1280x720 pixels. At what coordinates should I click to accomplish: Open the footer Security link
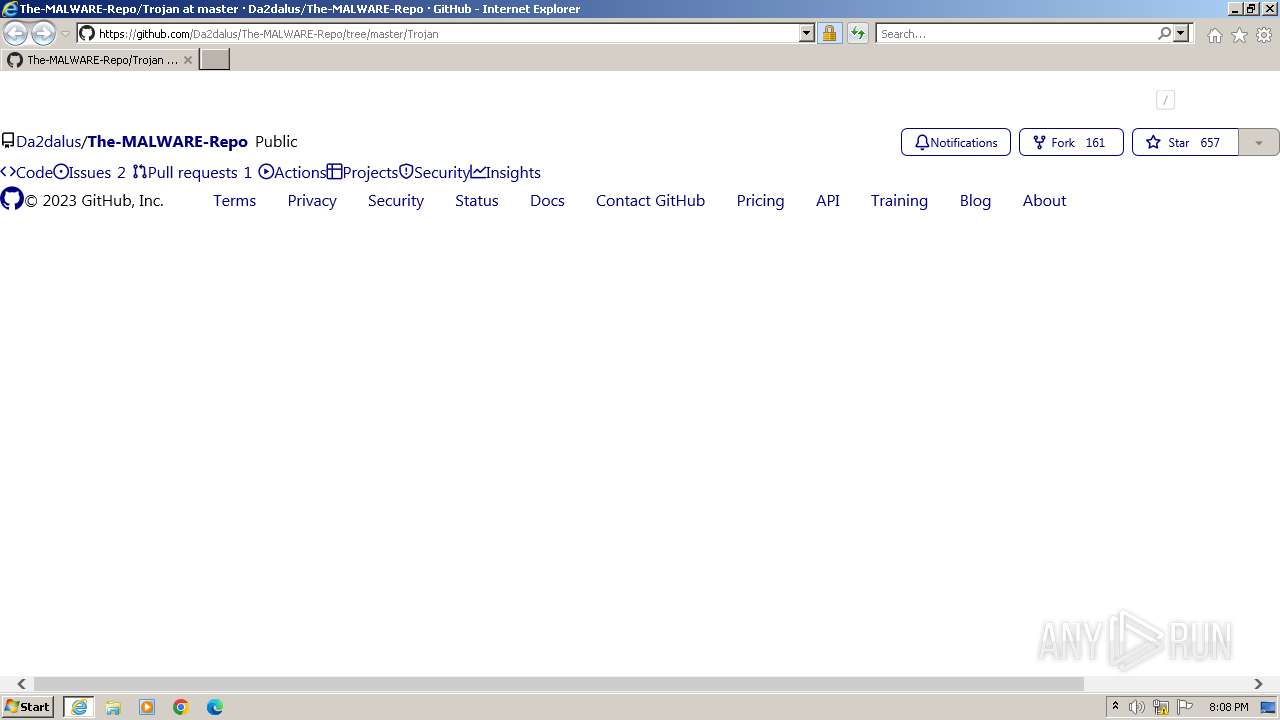(x=396, y=200)
